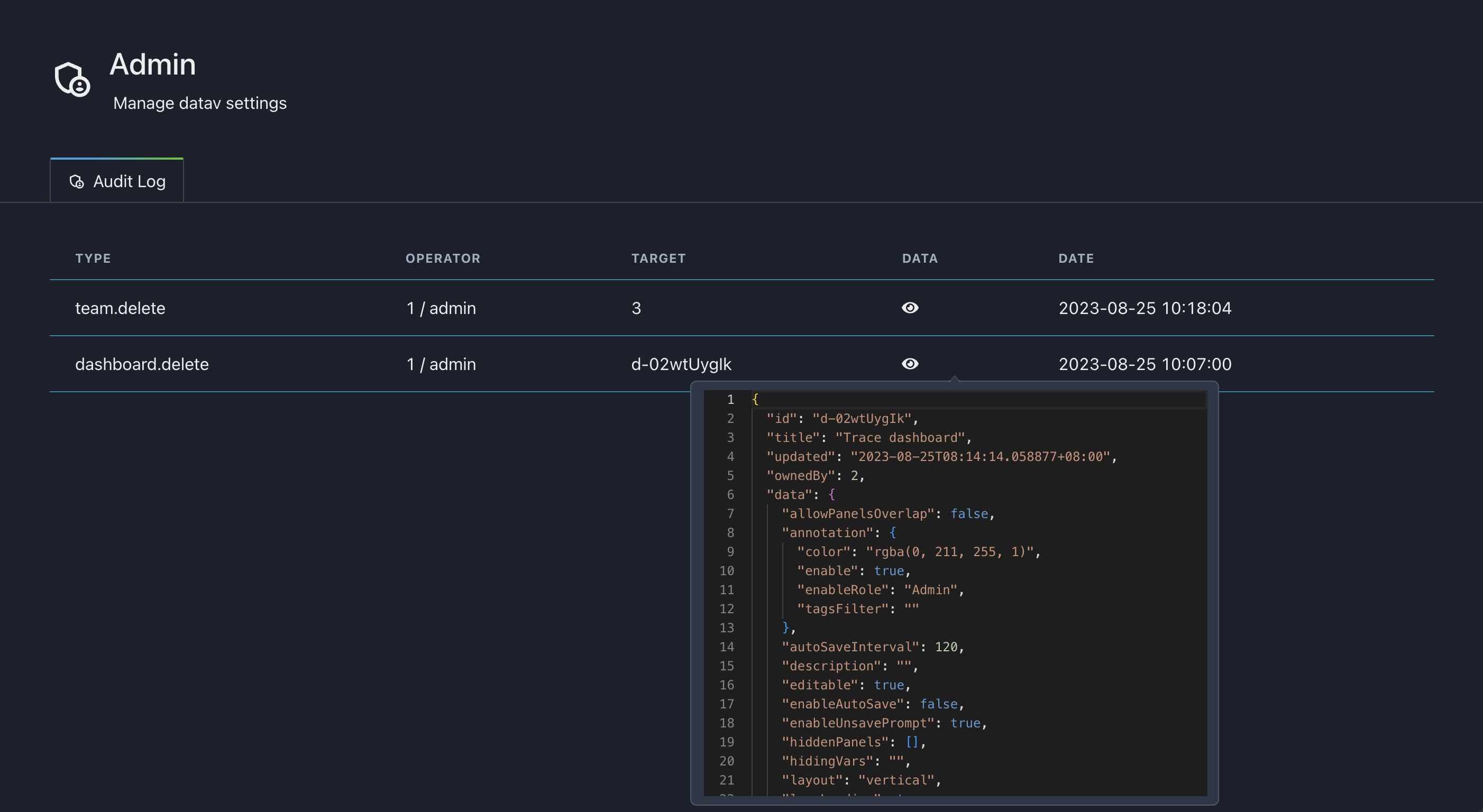Screen dimensions: 1483x812
Task: Select the dashboard.delete type cell
Action: [142, 364]
